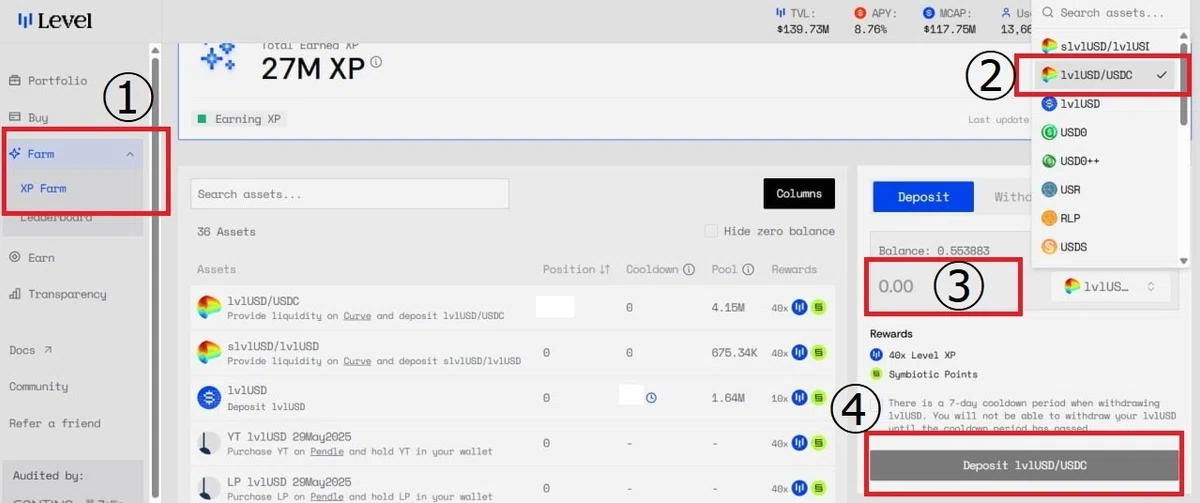Choose lvlUSD option in the asset dropdown list
This screenshot has width=1200, height=503.
[x=1106, y=103]
